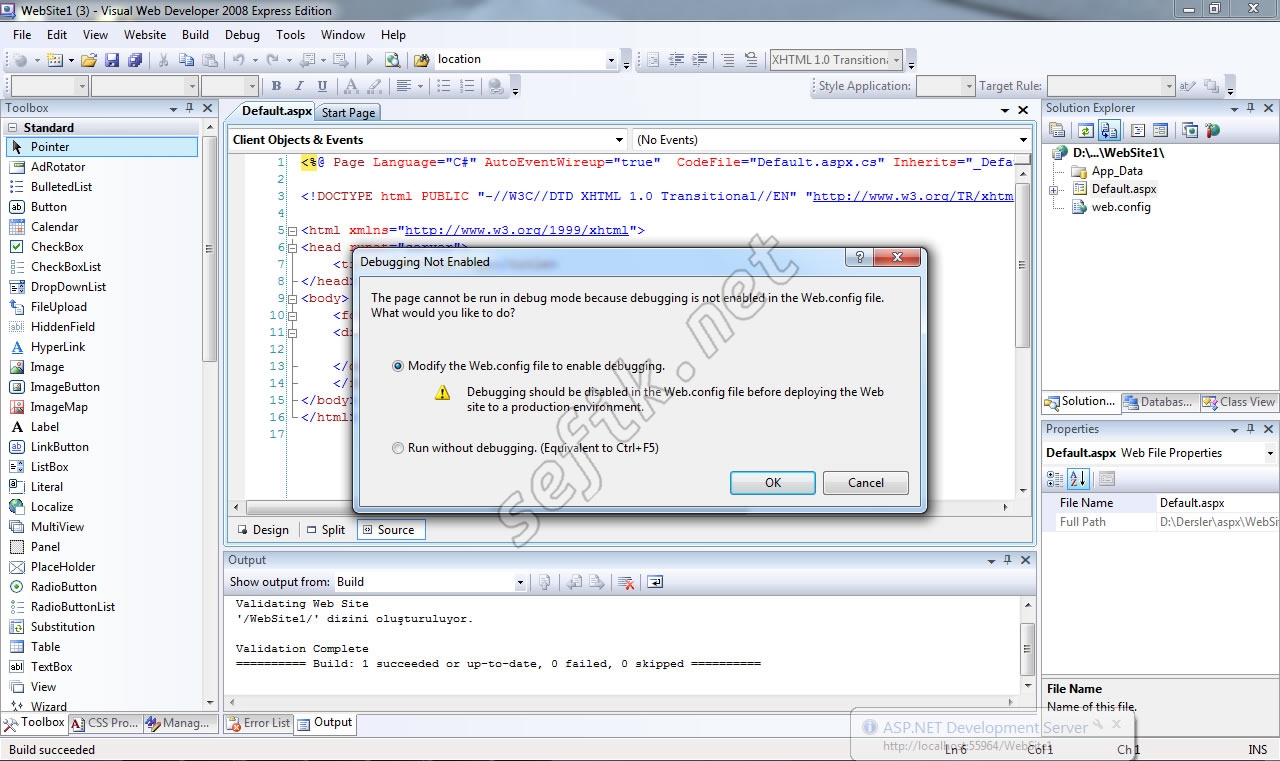The height and width of the screenshot is (761, 1280).
Task: Open the location find combo box dropdown
Action: pyautogui.click(x=611, y=60)
